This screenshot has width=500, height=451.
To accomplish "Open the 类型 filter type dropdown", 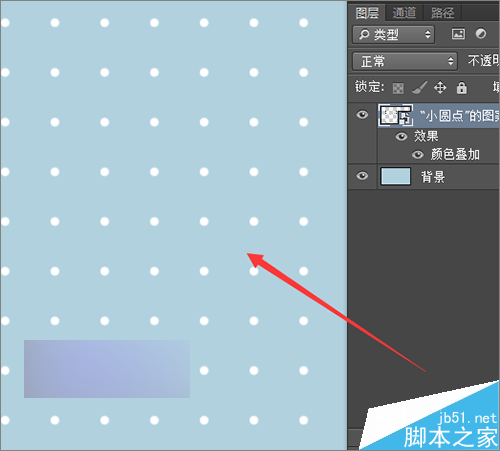I will pyautogui.click(x=393, y=35).
